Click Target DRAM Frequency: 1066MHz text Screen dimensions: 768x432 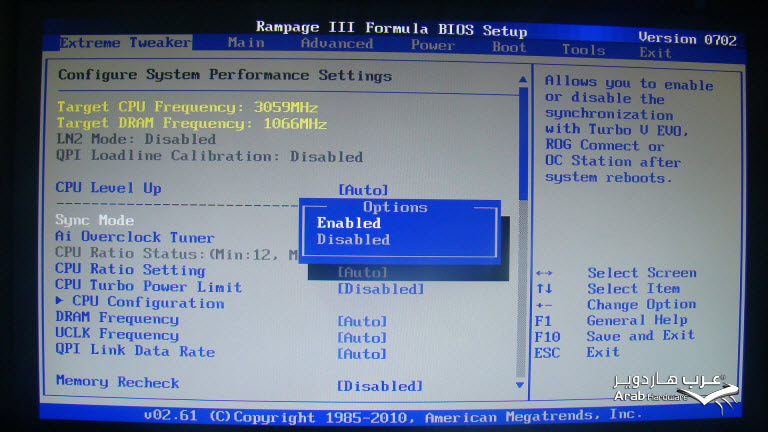[x=192, y=123]
